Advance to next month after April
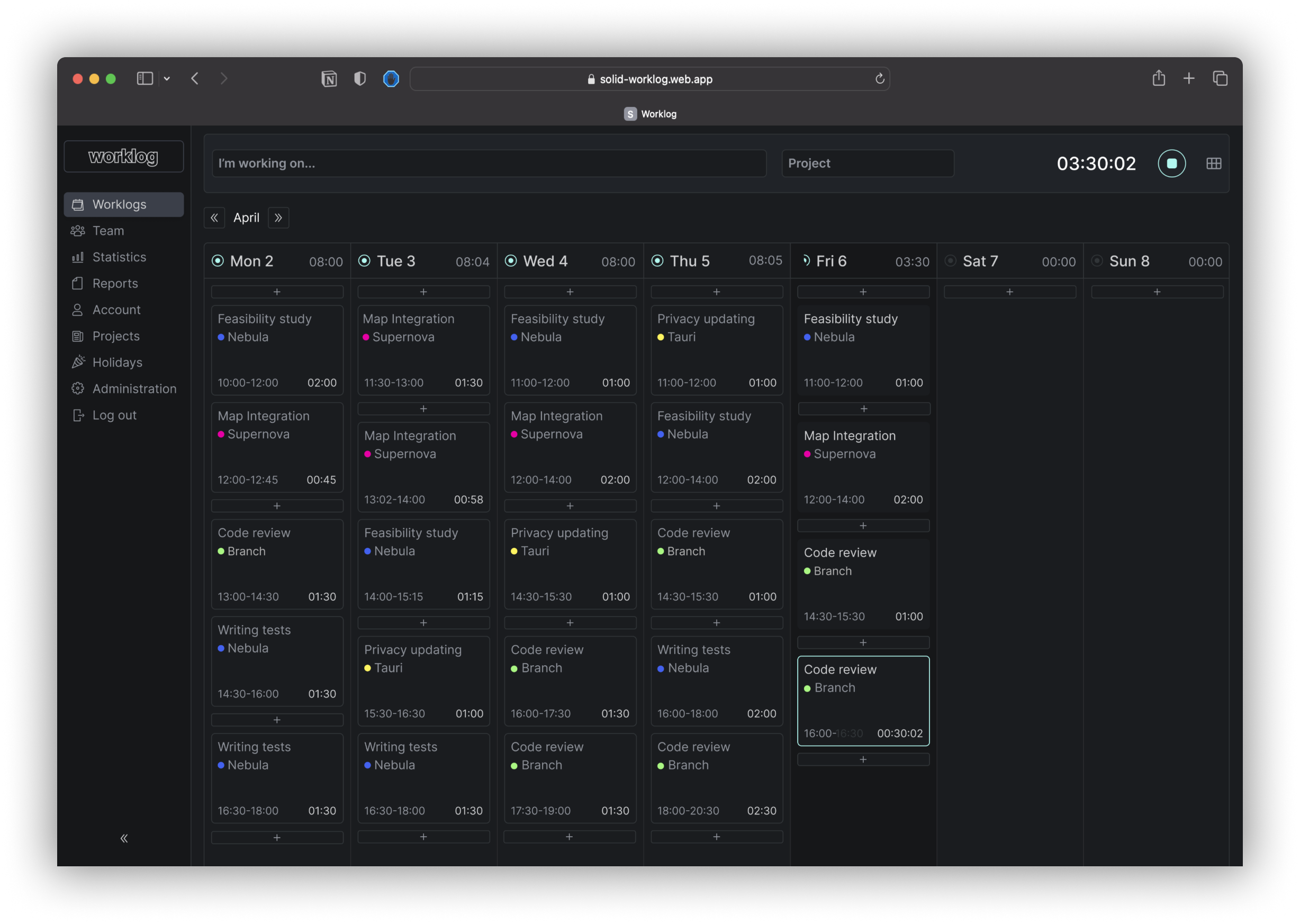The height and width of the screenshot is (924, 1300). coord(278,218)
